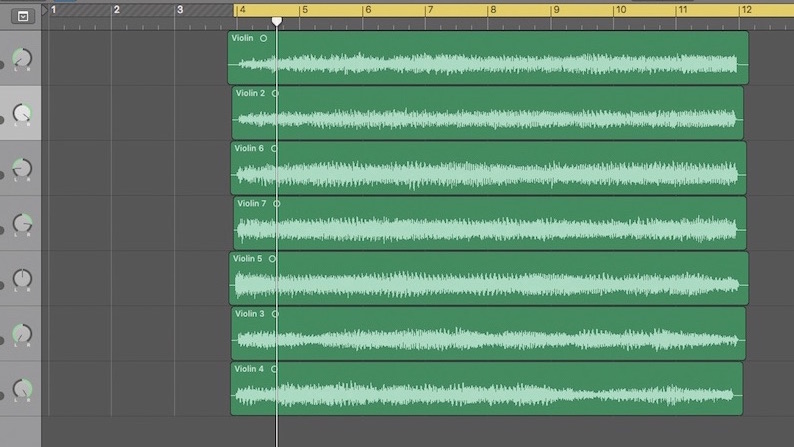
Task: Click the loop icon on Violin 7 region
Action: (x=276, y=204)
